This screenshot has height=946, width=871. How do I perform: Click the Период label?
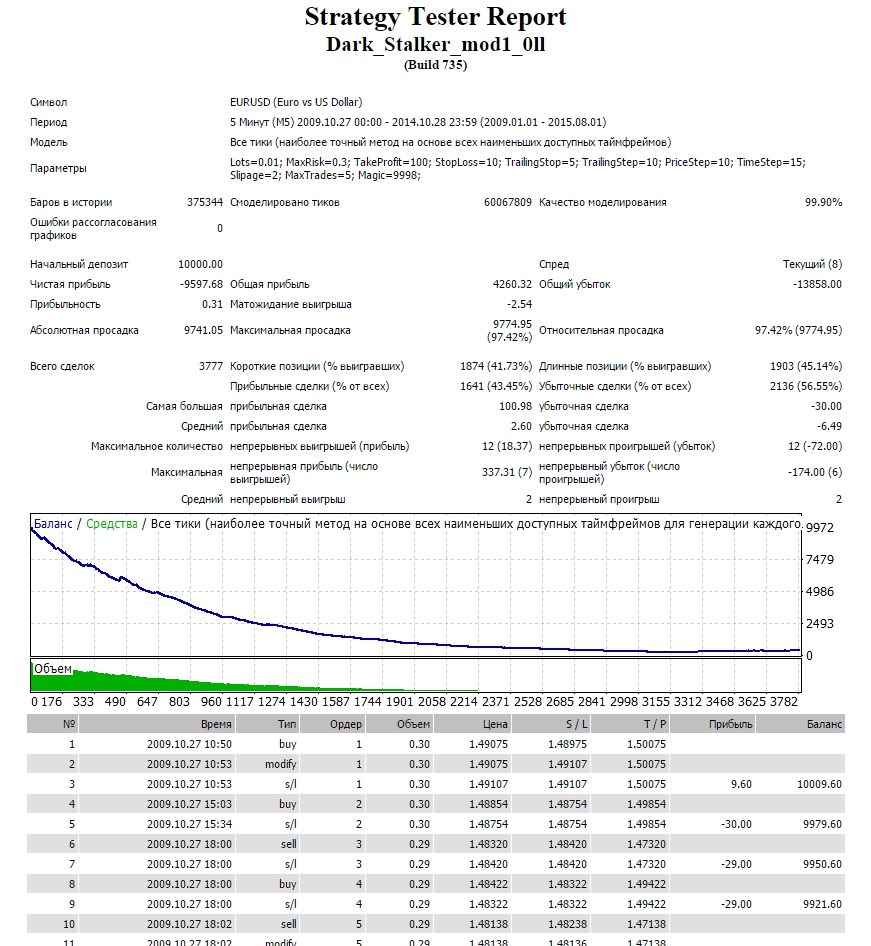[x=49, y=122]
